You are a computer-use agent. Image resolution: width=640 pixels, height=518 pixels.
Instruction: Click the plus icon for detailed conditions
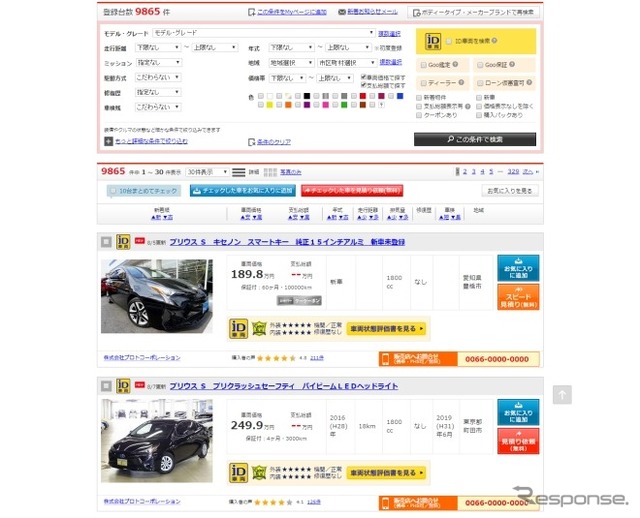pos(108,141)
